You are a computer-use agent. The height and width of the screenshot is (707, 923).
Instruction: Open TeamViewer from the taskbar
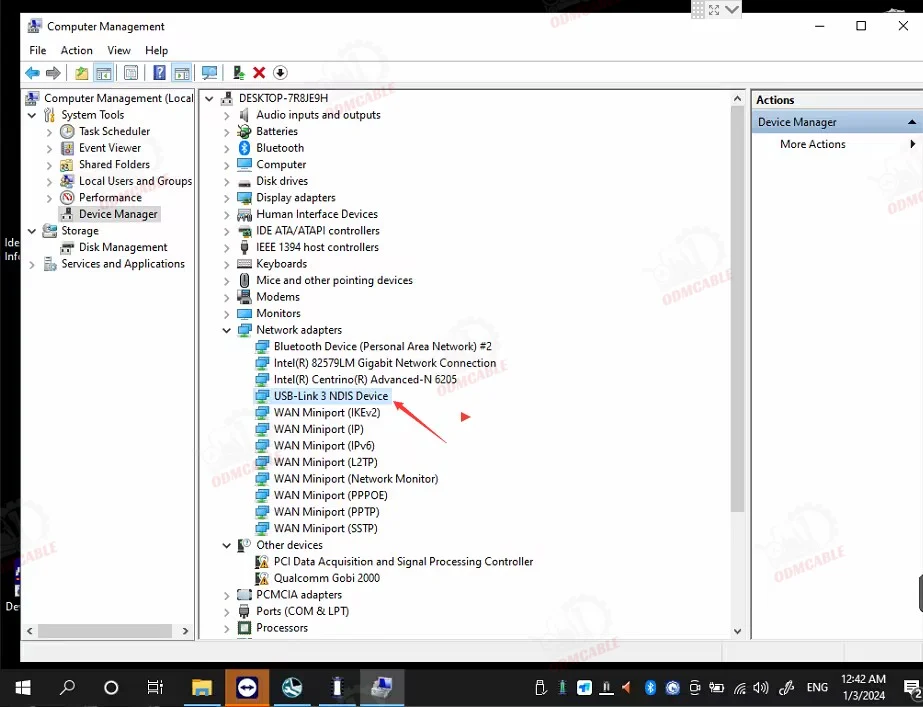click(x=246, y=688)
